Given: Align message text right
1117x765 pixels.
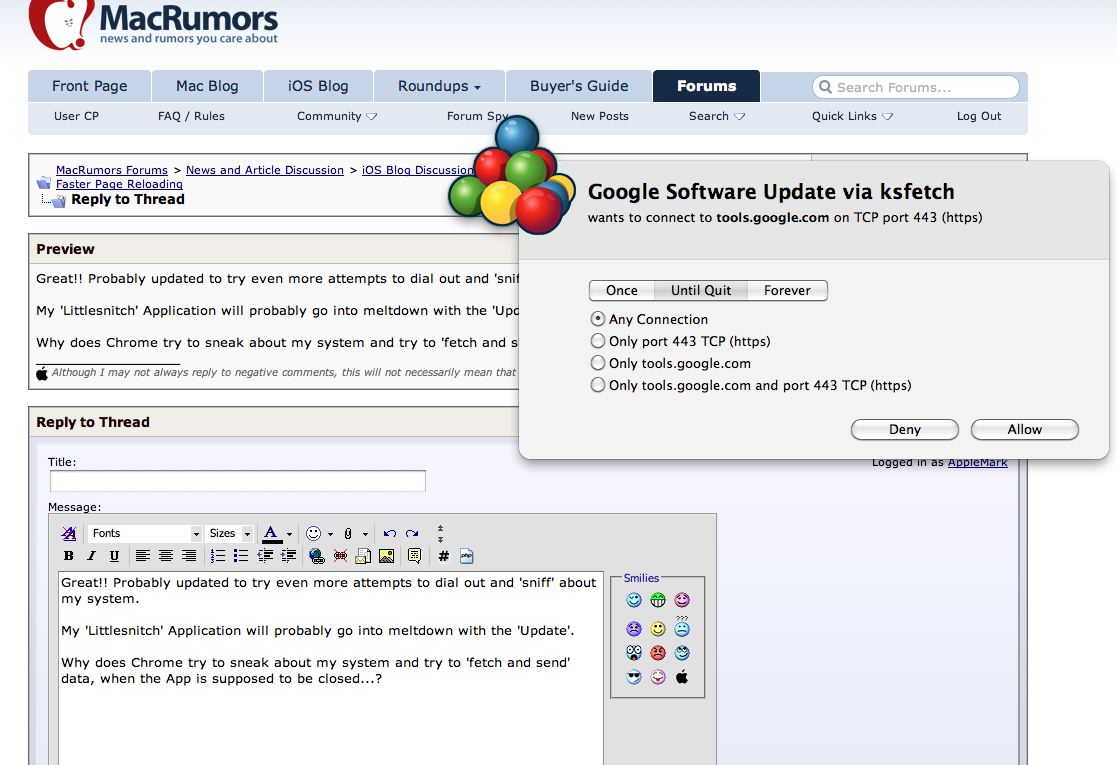Looking at the screenshot, I should [x=189, y=556].
